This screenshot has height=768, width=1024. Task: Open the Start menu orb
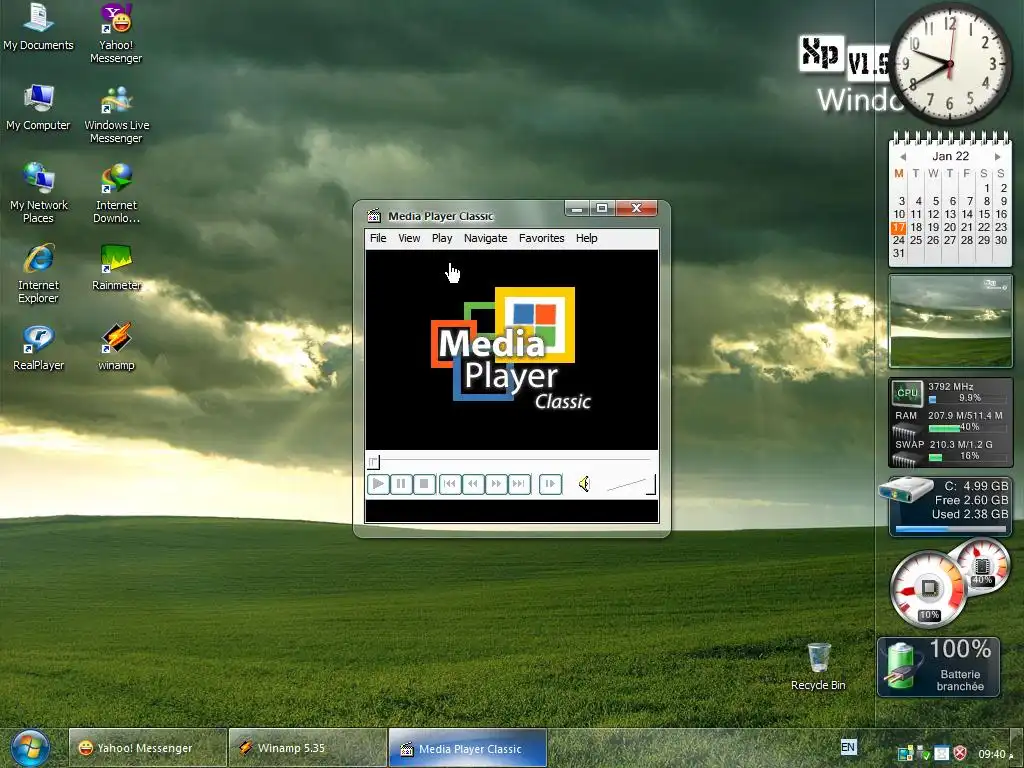click(x=30, y=748)
